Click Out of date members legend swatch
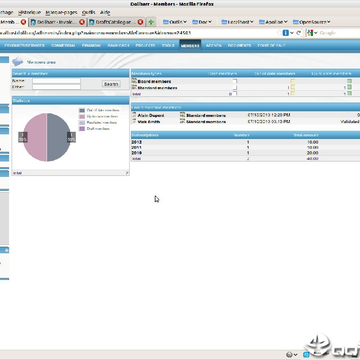 (82, 110)
